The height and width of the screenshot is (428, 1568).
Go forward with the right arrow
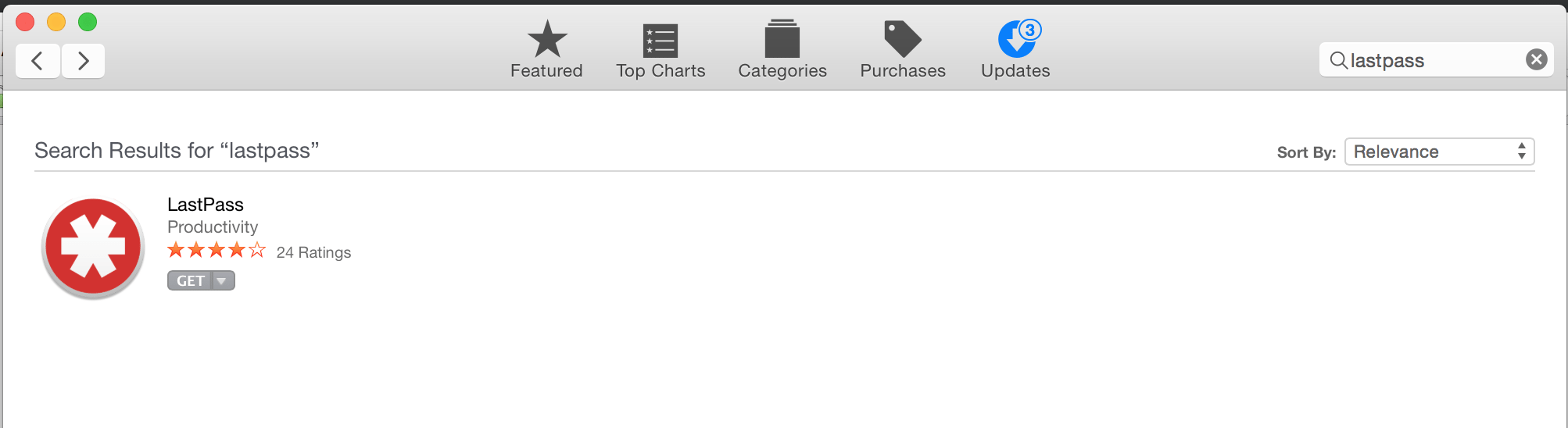pos(83,60)
